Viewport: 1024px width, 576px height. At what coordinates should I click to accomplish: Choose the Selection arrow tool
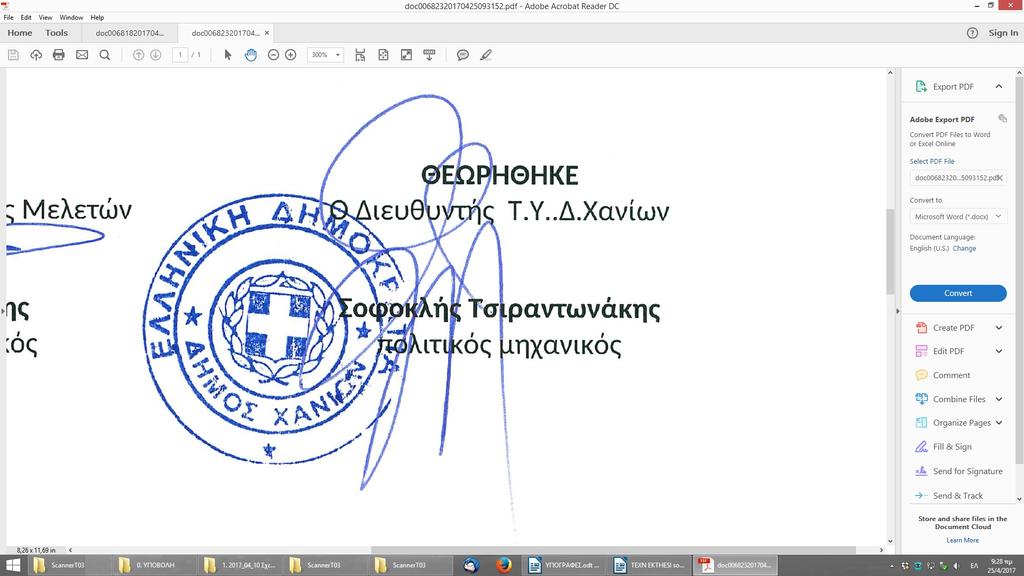227,55
